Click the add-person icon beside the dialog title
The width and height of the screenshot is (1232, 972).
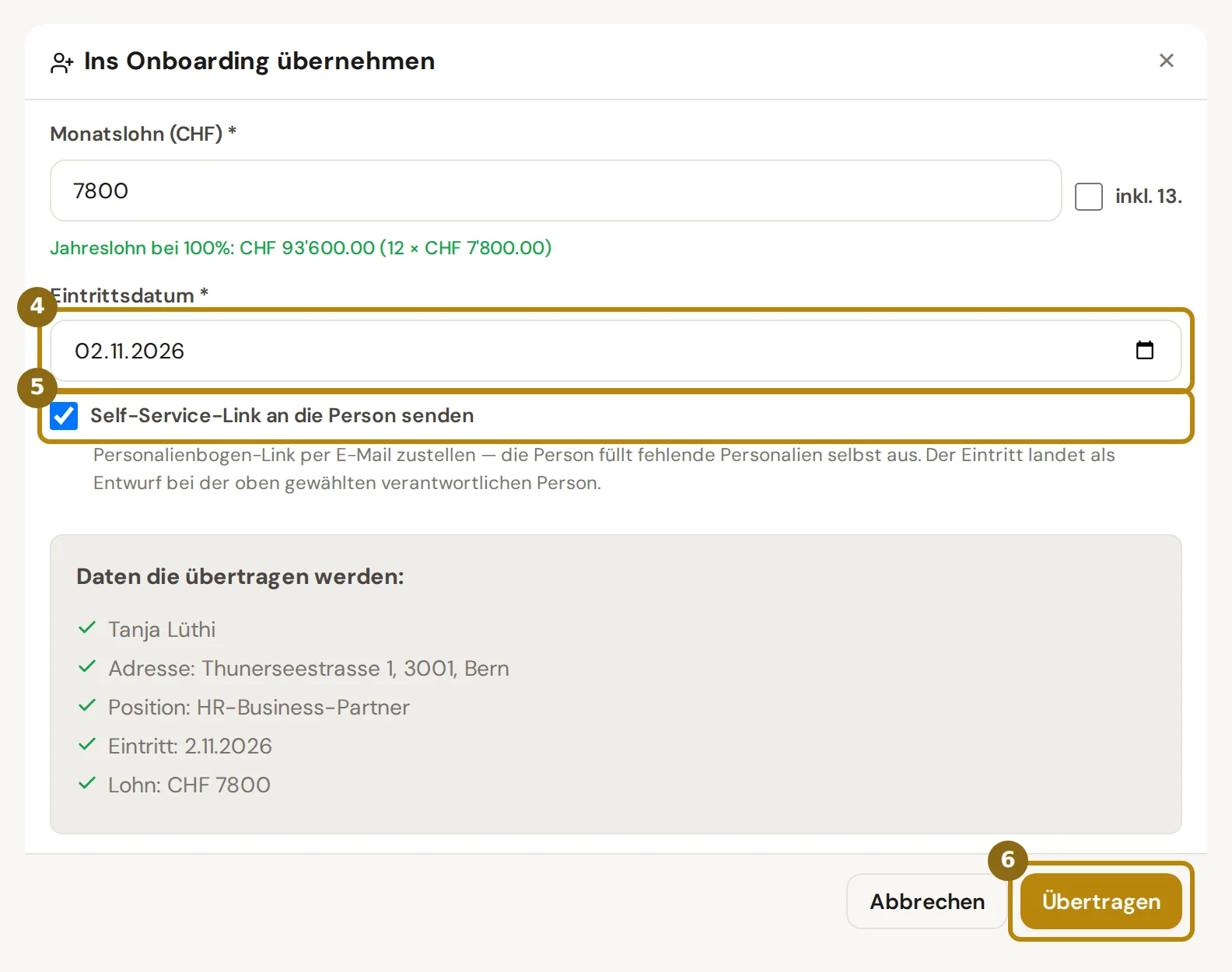click(x=62, y=62)
